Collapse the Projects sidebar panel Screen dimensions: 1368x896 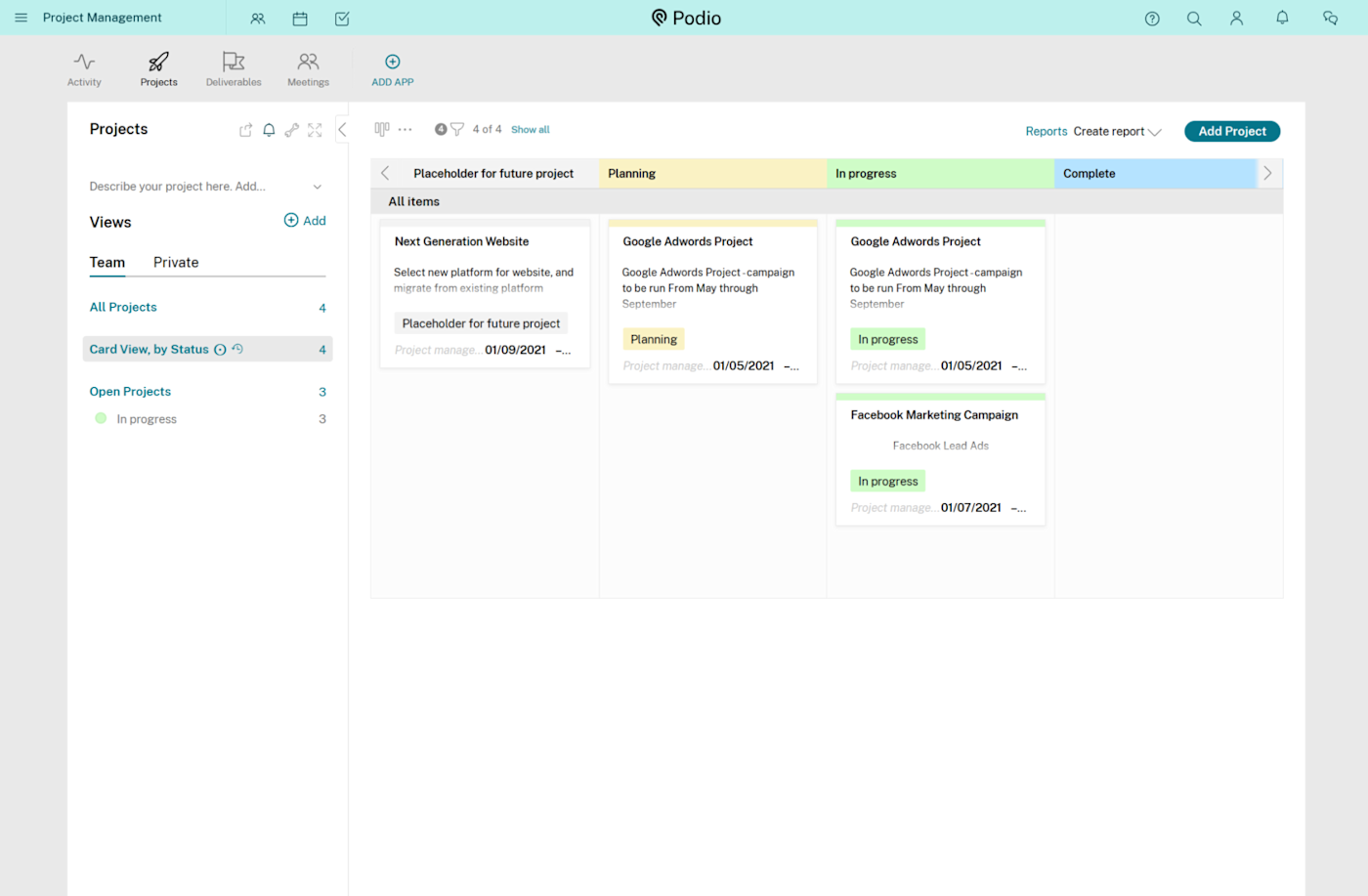pos(342,129)
